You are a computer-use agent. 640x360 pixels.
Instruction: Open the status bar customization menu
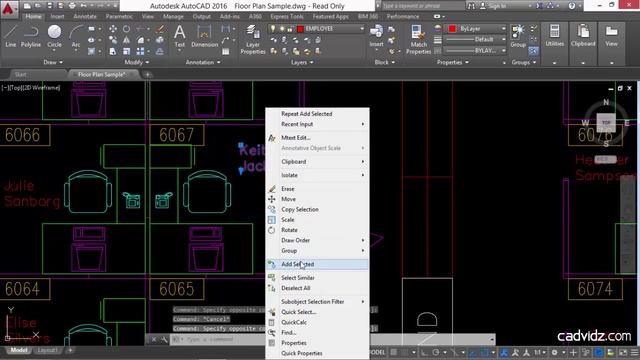pyautogui.click(x=634, y=352)
